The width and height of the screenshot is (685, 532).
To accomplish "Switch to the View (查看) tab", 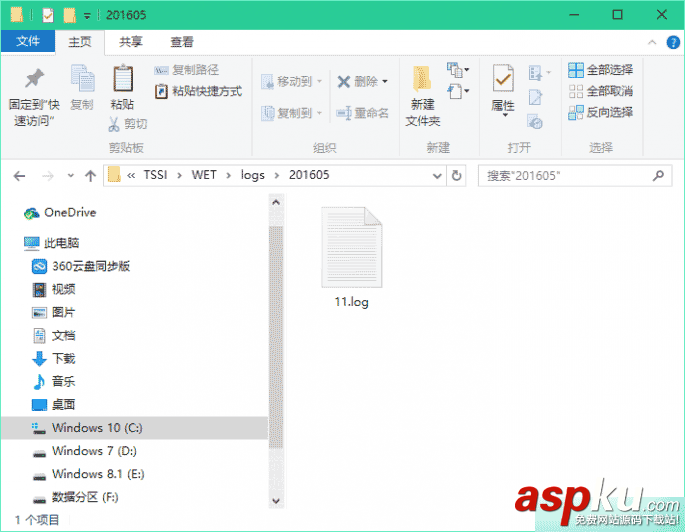I will pyautogui.click(x=182, y=42).
